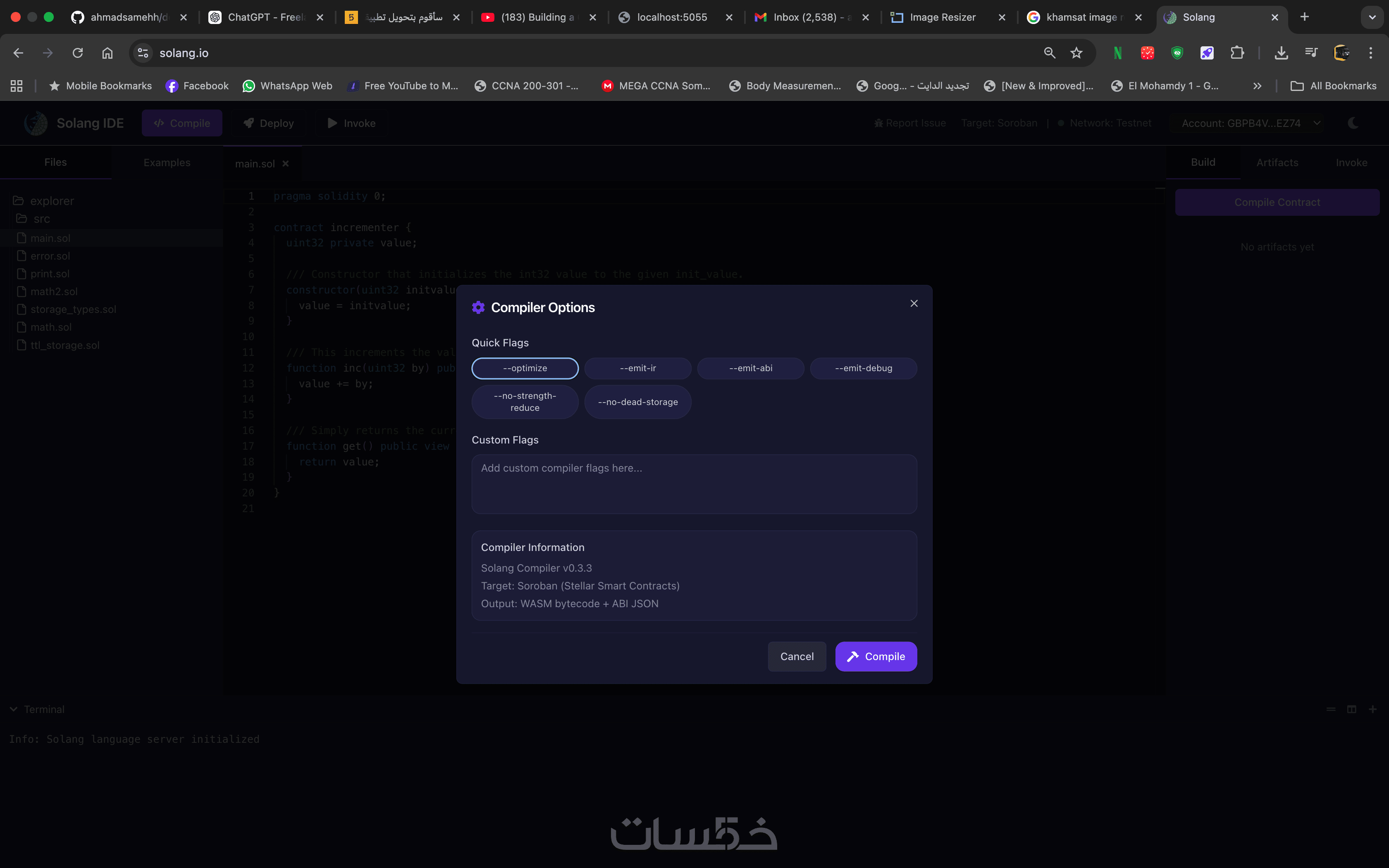Click the custom compiler flags text area

(x=694, y=484)
